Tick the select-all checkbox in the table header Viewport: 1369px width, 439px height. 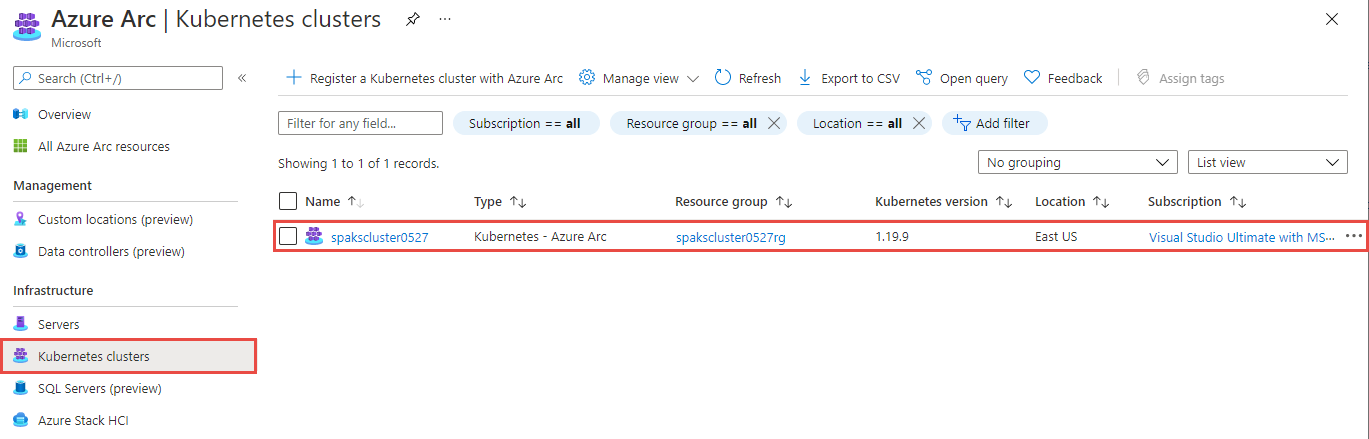(x=288, y=201)
